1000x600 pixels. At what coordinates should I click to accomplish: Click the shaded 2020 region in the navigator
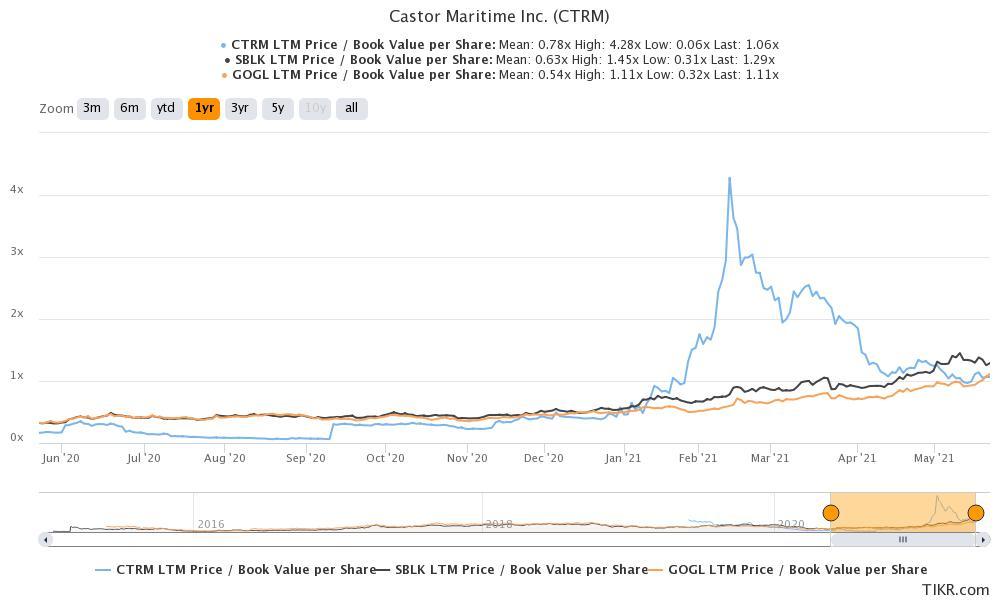click(900, 510)
